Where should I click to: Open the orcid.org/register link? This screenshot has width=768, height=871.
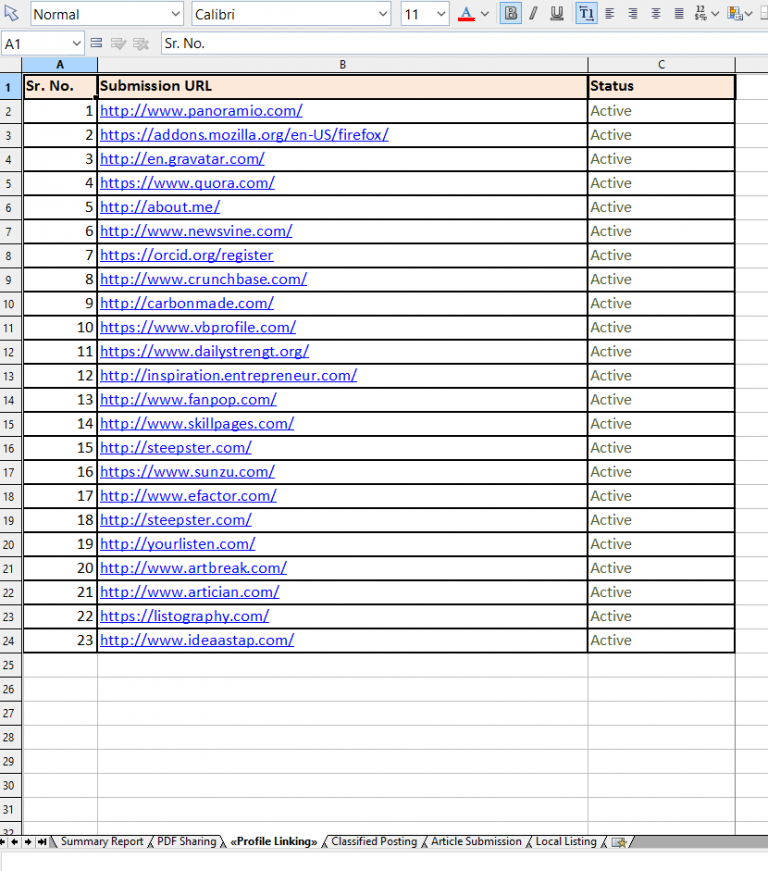[187, 256]
